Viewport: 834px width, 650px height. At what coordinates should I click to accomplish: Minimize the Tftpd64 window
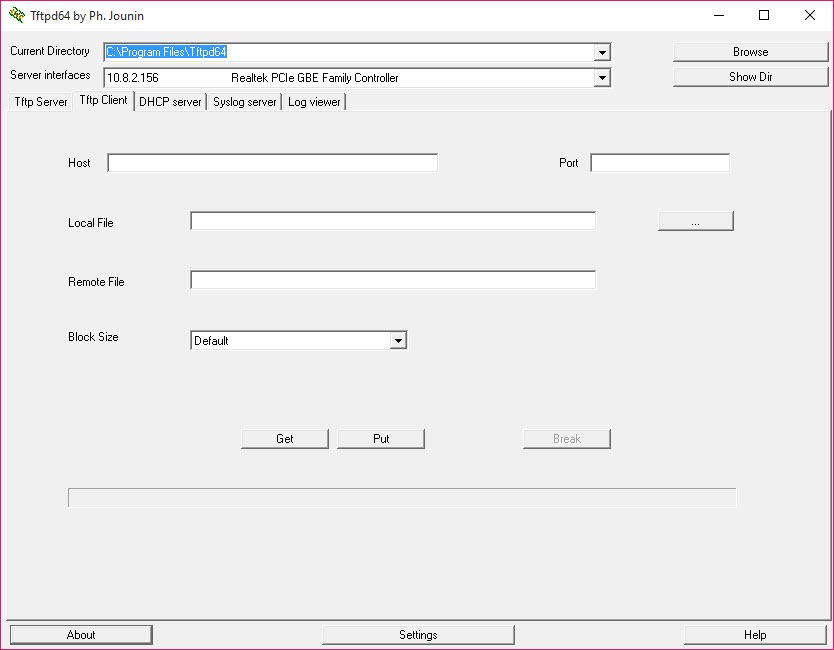click(719, 15)
